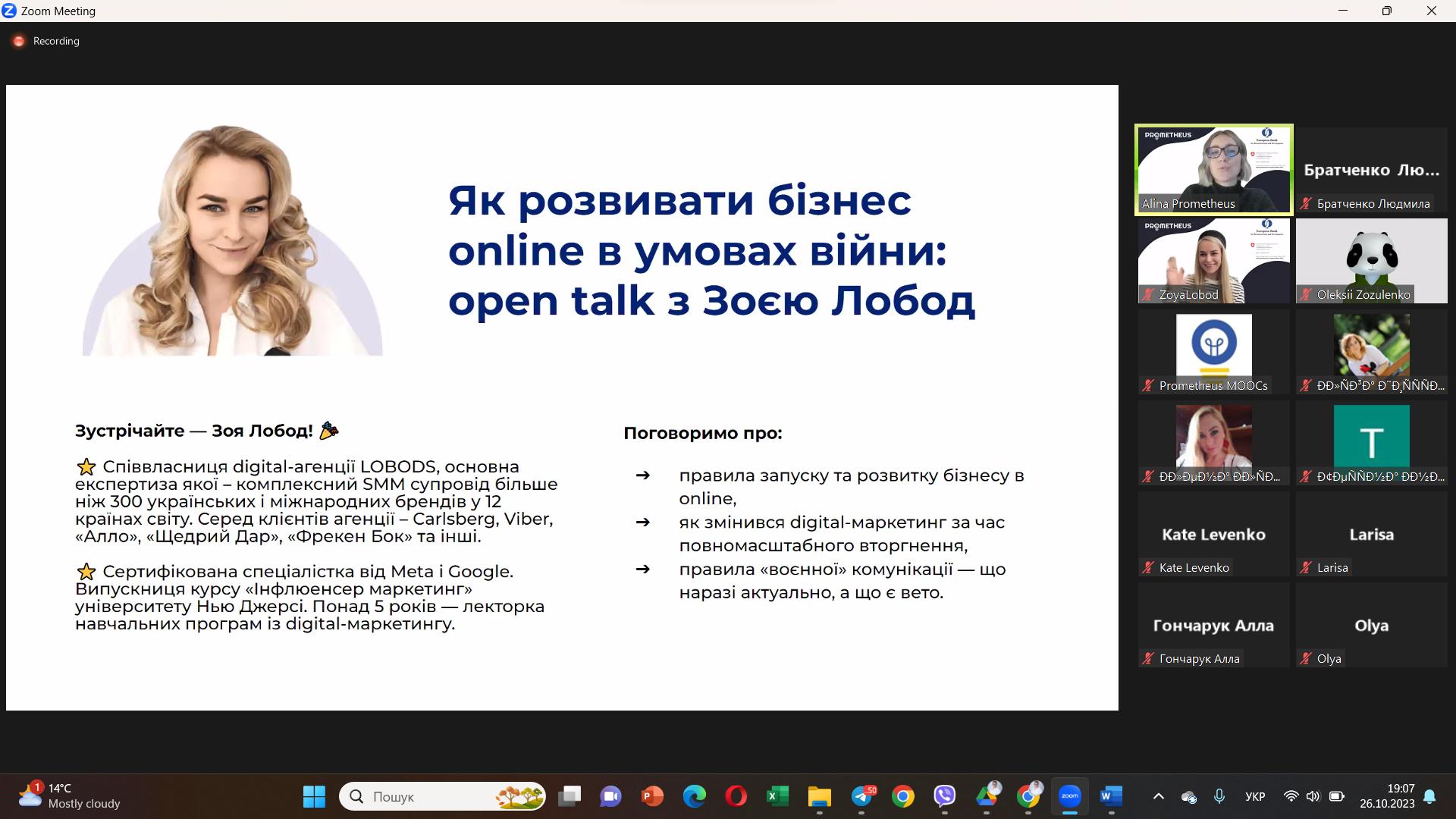The image size is (1456, 819).
Task: Select Larisa participant tile
Action: (x=1371, y=534)
